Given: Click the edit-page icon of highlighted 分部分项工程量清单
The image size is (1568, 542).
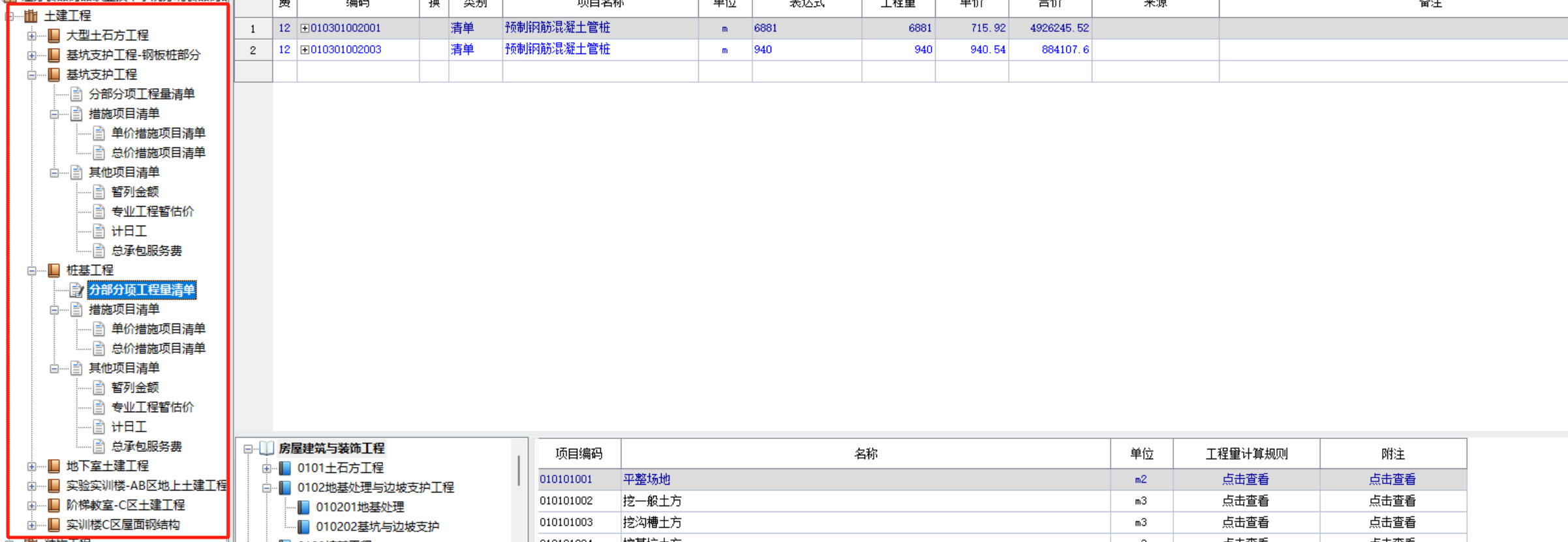Looking at the screenshot, I should click(x=76, y=290).
